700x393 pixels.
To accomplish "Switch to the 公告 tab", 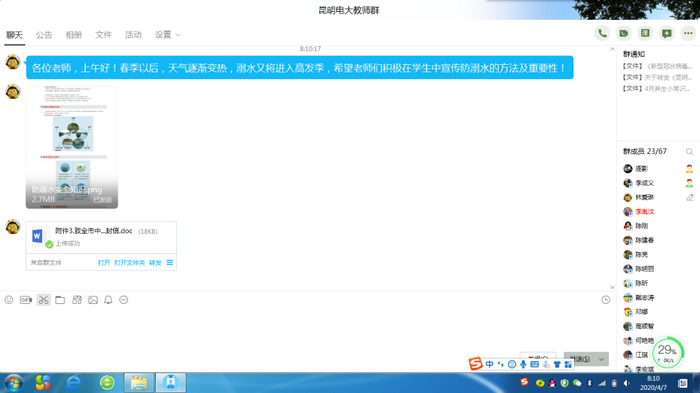I will [x=44, y=35].
